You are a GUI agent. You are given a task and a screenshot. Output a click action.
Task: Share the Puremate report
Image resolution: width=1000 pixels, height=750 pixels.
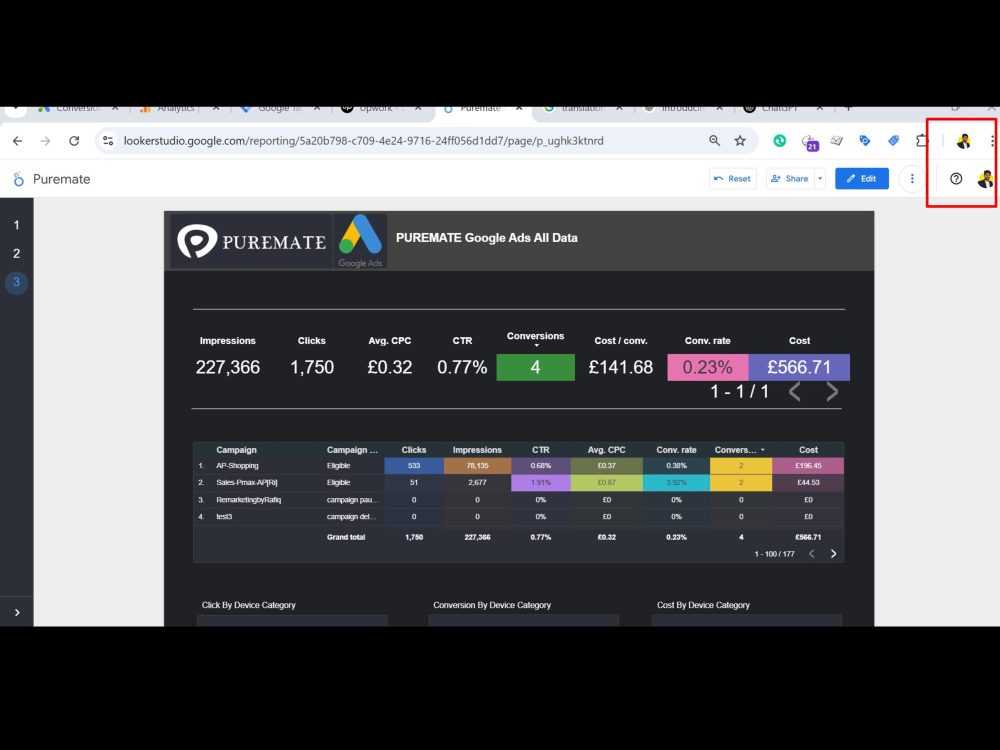click(790, 179)
